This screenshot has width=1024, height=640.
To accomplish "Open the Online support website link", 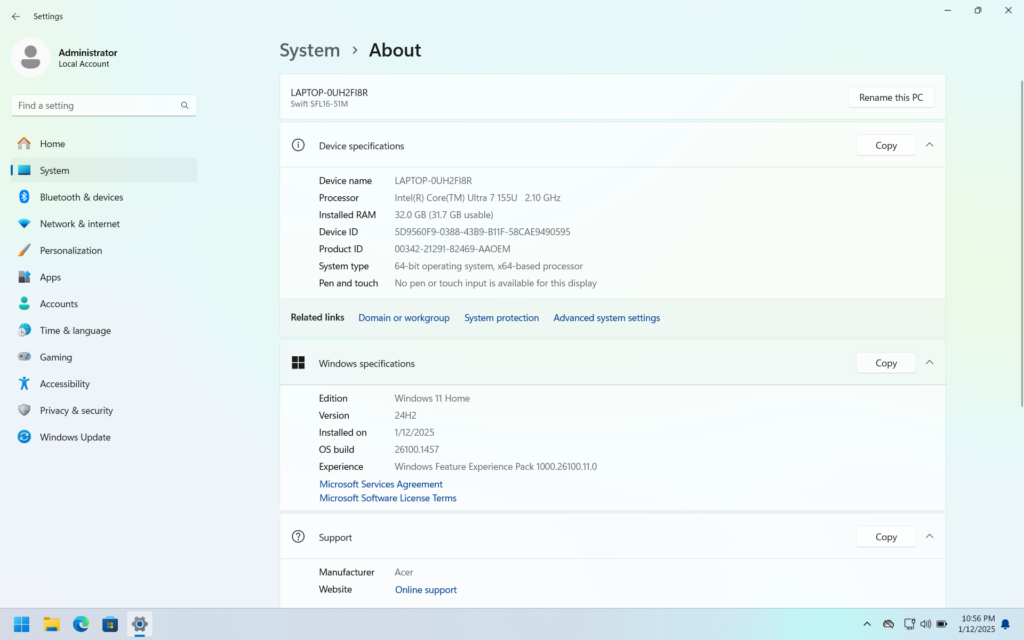I will [426, 590].
